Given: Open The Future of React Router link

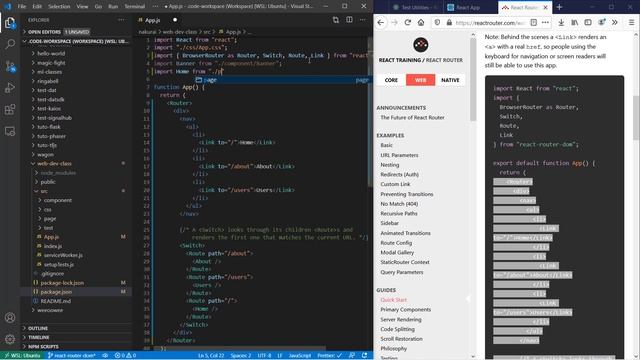Looking at the screenshot, I should (412, 118).
